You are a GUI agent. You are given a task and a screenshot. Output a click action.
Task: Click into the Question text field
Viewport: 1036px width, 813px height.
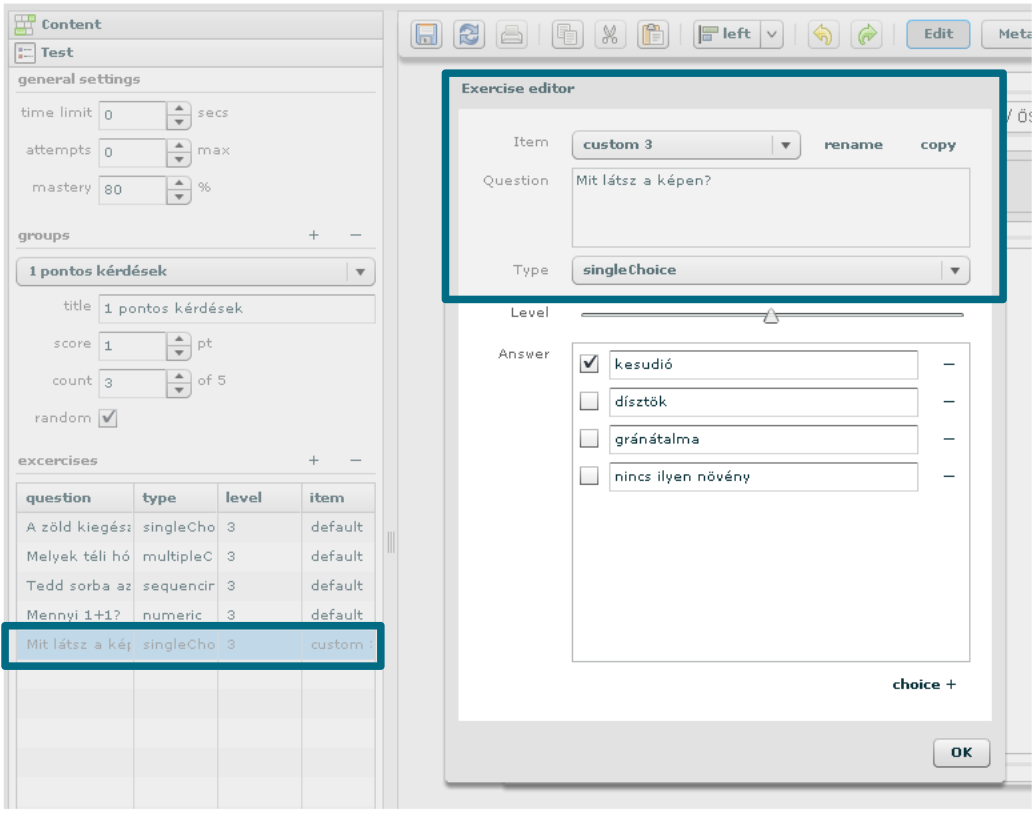tap(770, 207)
